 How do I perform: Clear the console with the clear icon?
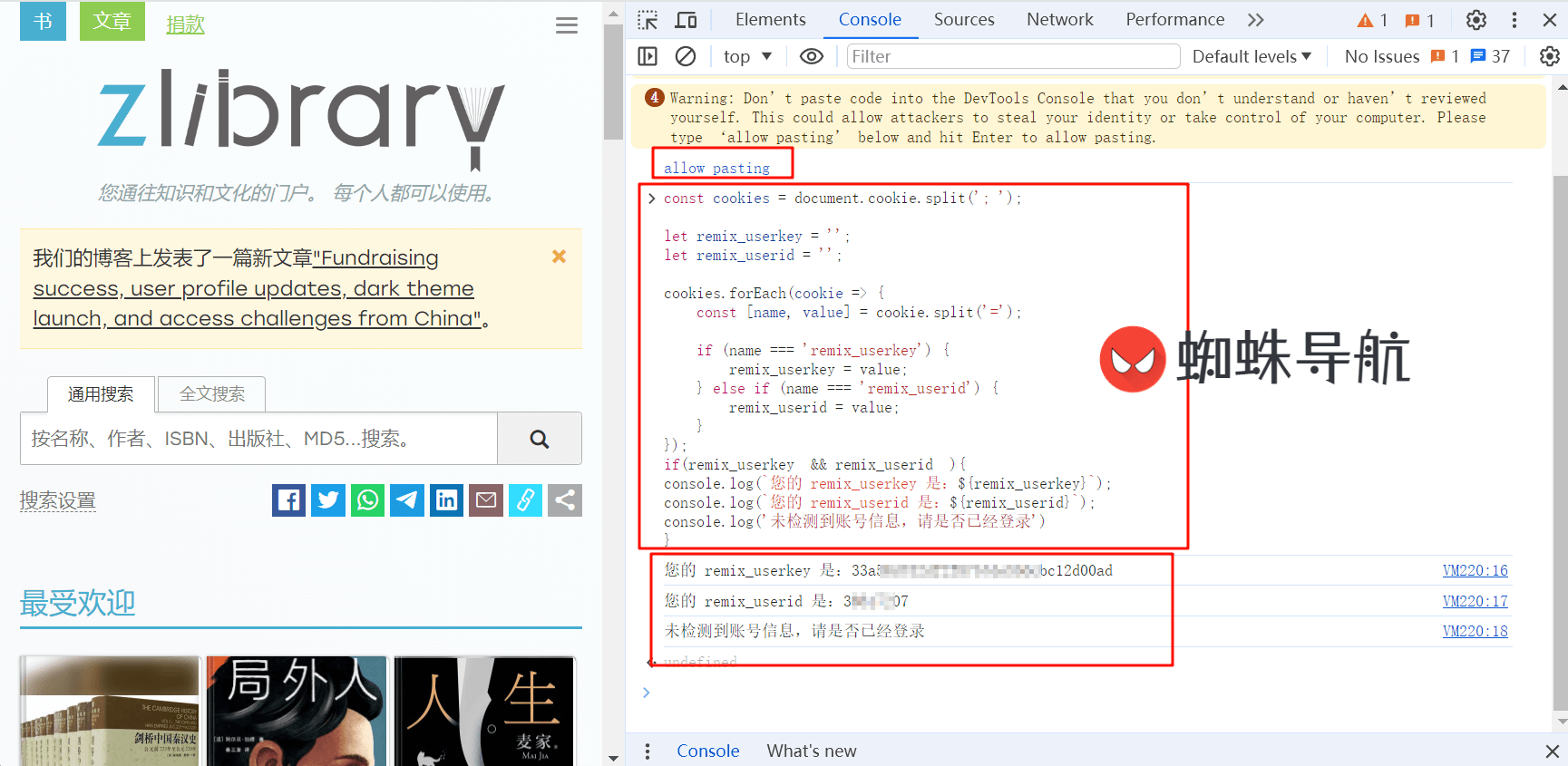[686, 56]
